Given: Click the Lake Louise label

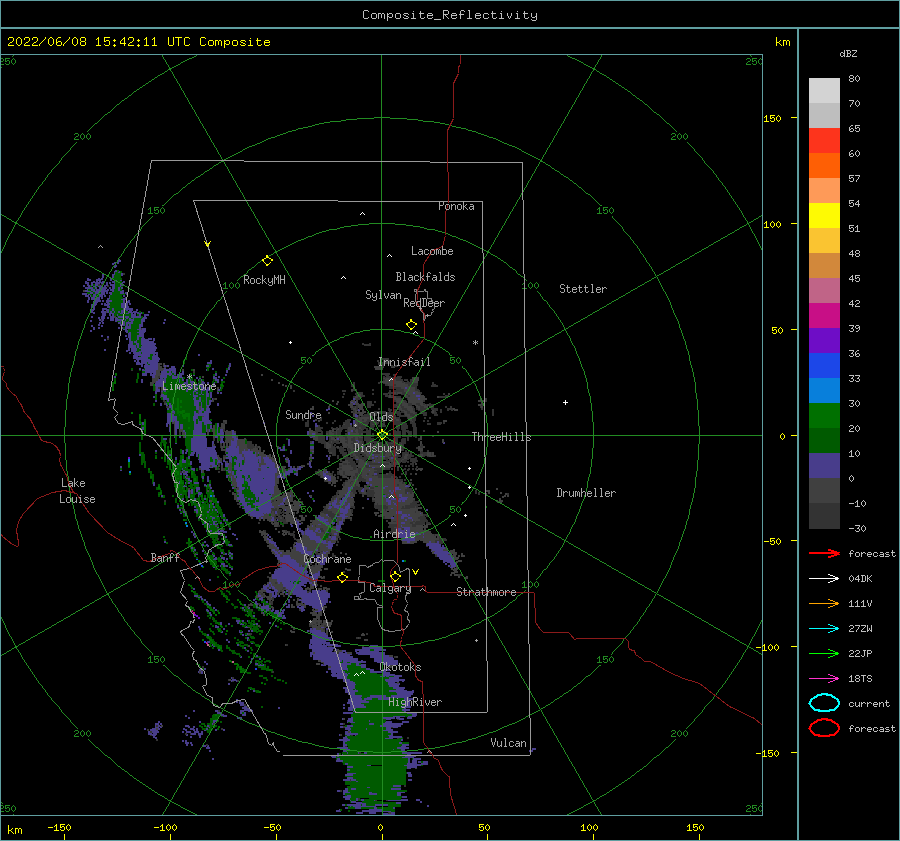Looking at the screenshot, I should 77,491.
